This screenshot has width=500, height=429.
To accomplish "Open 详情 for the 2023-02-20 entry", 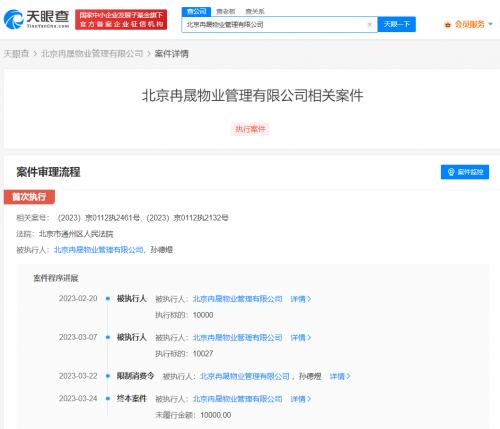I will 301,299.
